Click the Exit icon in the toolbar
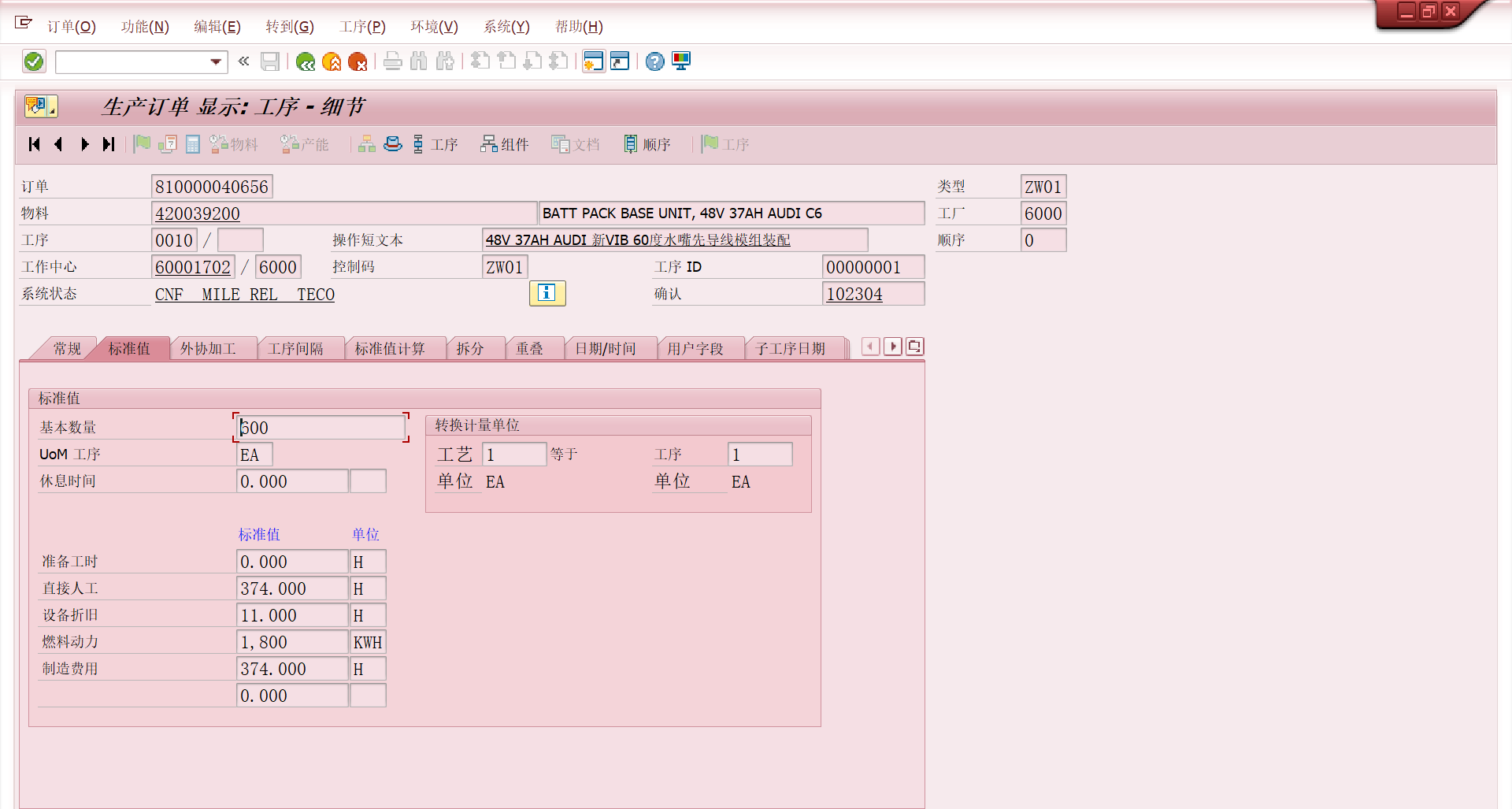Image resolution: width=1512 pixels, height=809 pixels. tap(333, 61)
